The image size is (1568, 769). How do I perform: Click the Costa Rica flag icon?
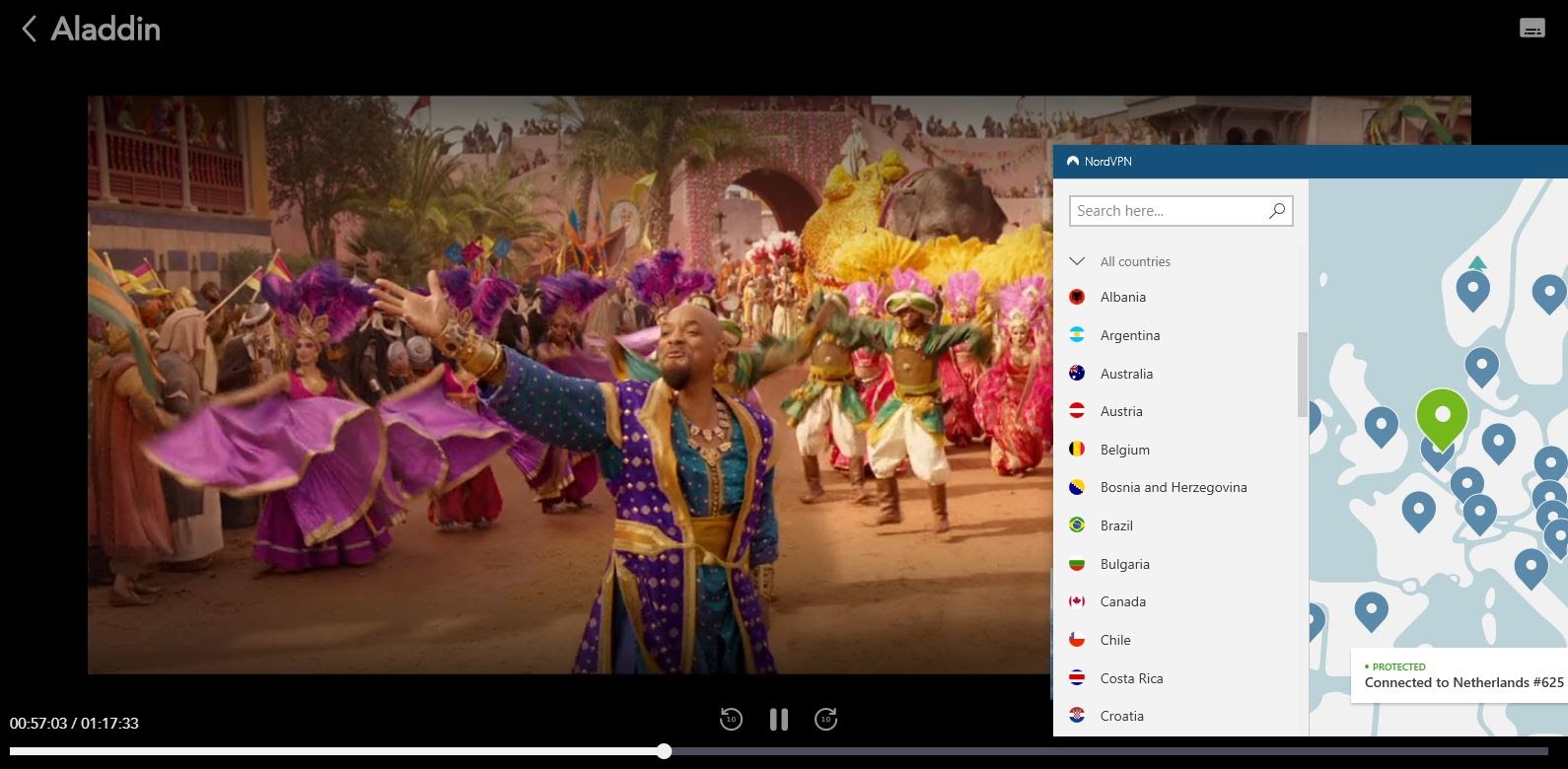[1078, 678]
